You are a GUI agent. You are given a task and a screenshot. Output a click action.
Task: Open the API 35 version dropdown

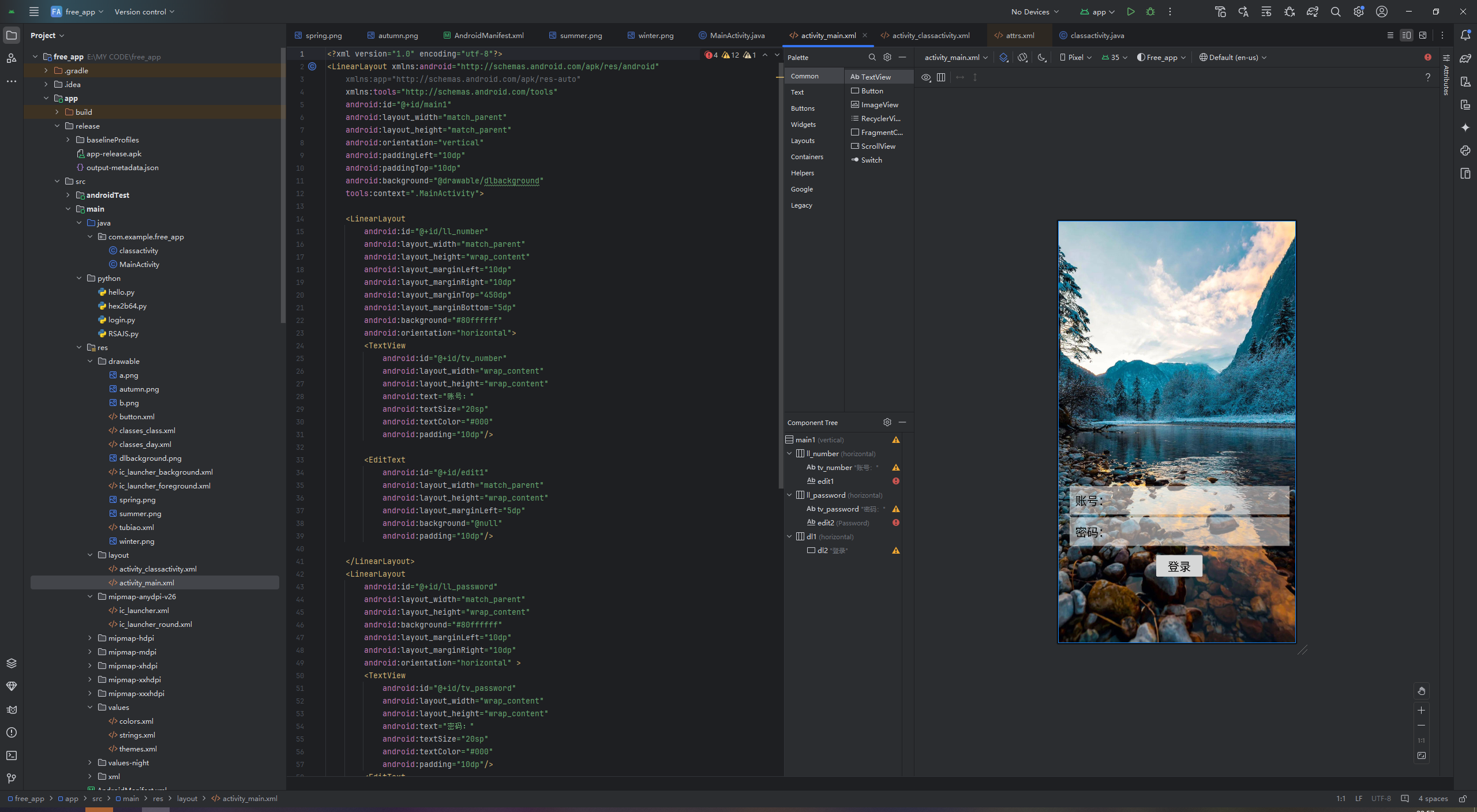click(1114, 57)
